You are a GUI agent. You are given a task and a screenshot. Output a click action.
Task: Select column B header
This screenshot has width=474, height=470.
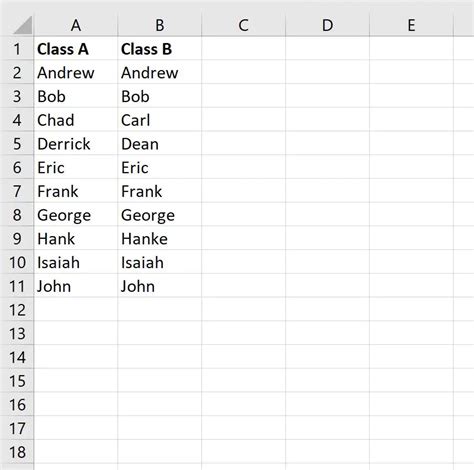click(x=160, y=25)
